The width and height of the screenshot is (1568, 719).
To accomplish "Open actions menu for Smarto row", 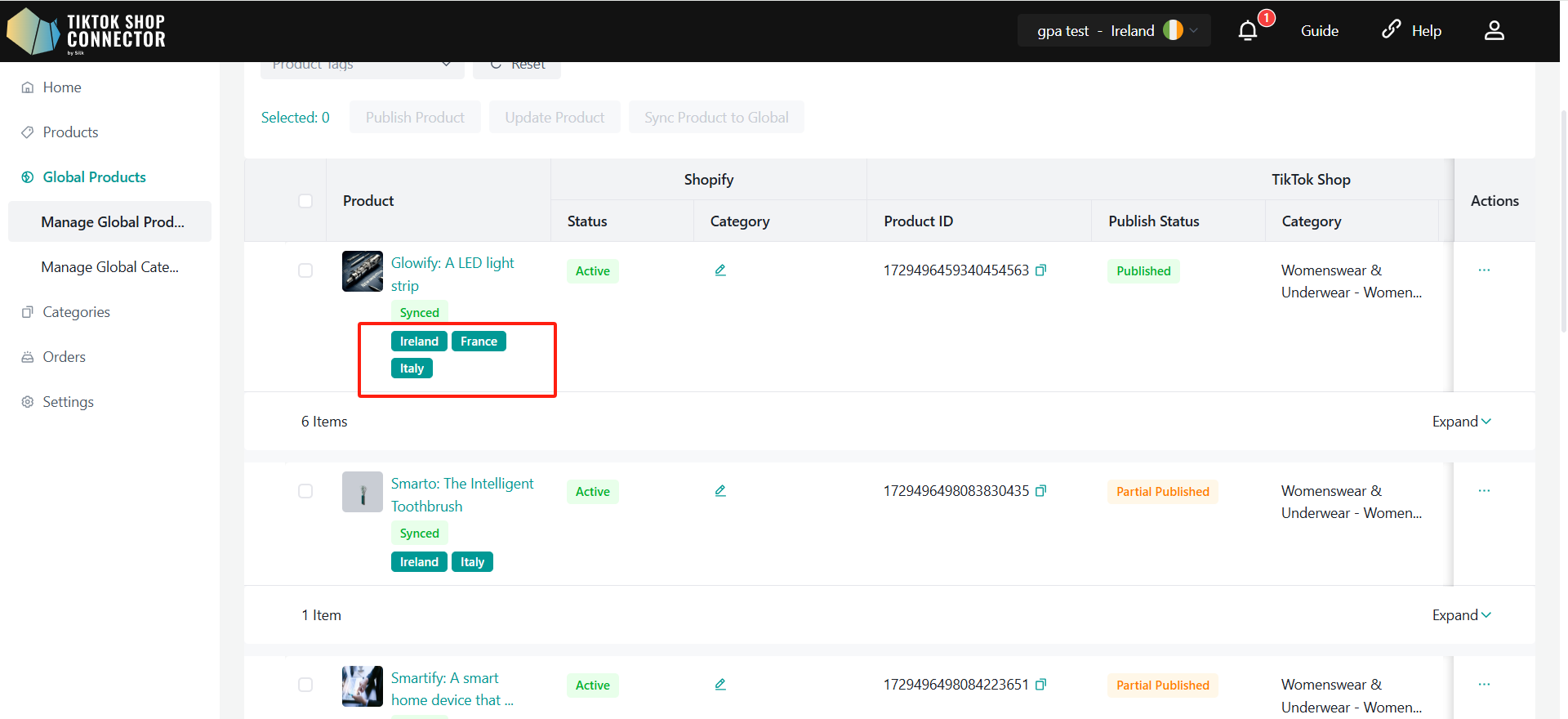I will click(1484, 491).
